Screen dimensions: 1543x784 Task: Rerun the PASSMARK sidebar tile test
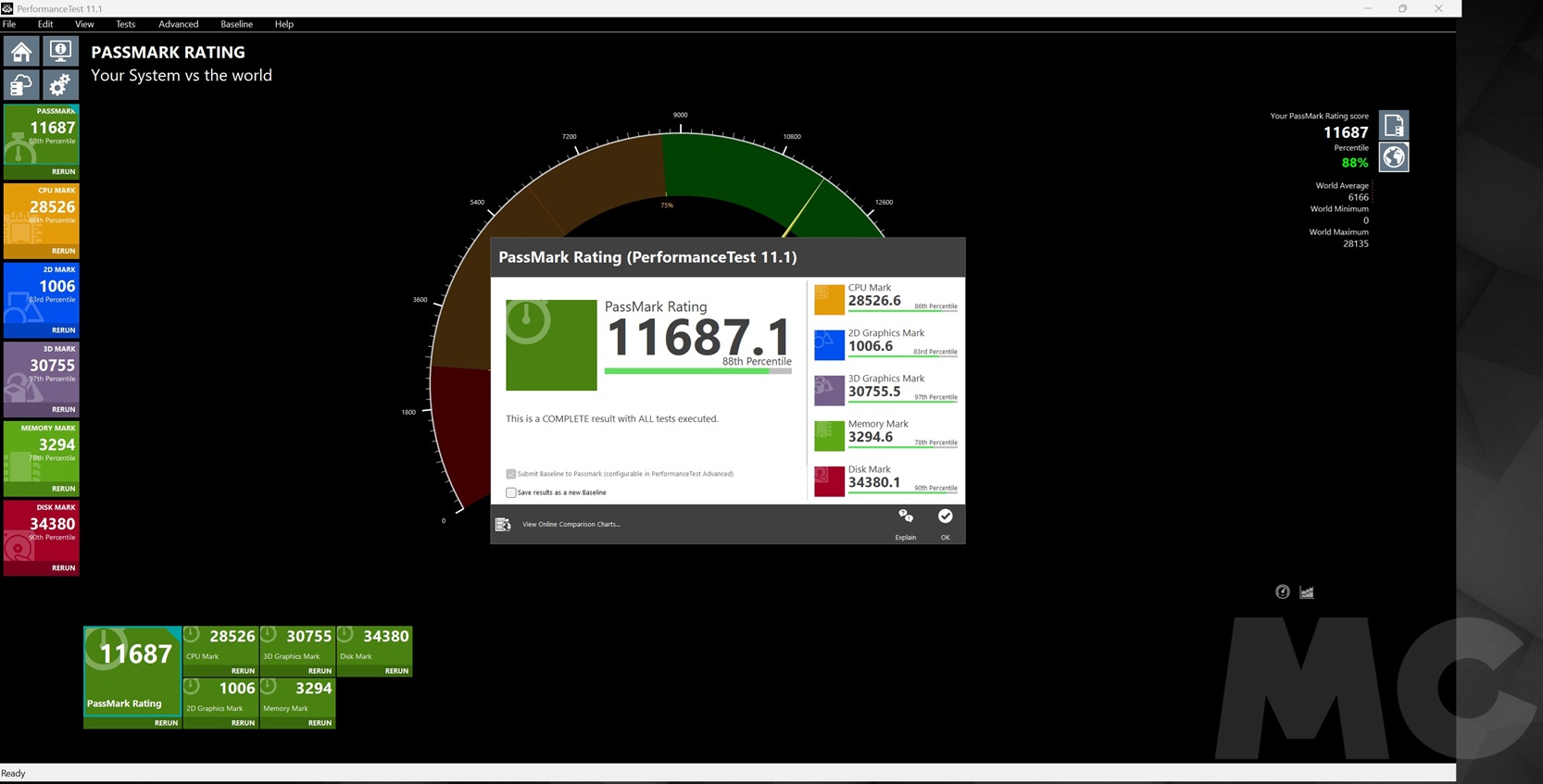pos(63,171)
